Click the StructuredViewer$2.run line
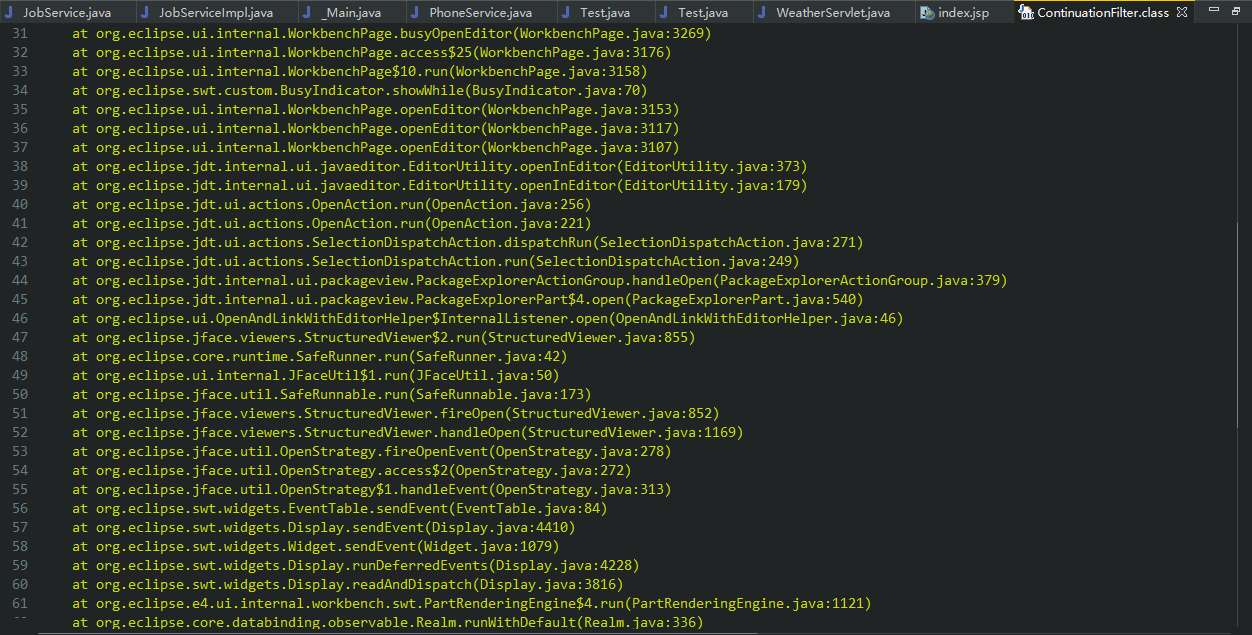Viewport: 1252px width, 635px height. [384, 337]
